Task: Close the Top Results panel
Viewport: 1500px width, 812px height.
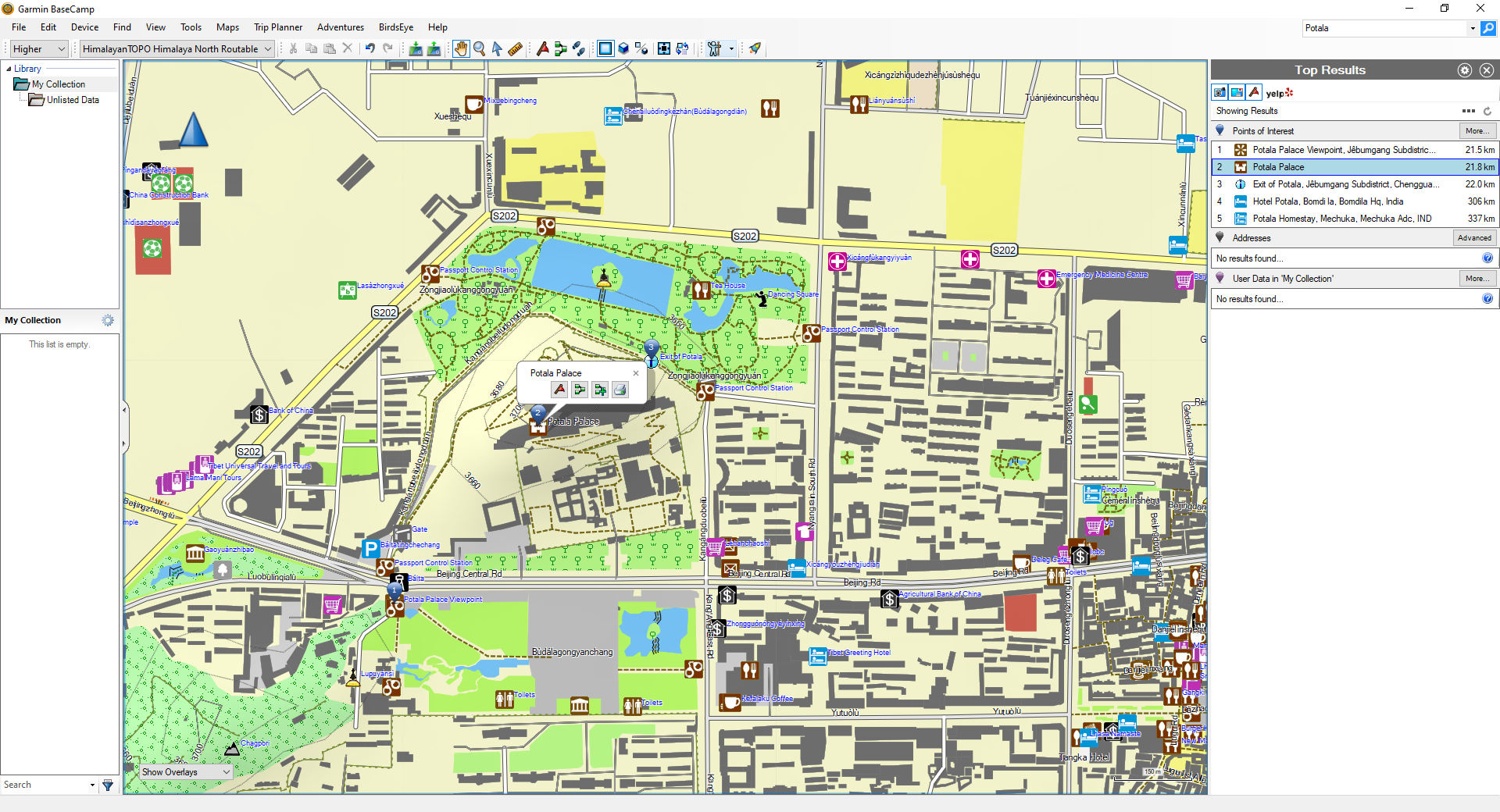Action: point(1487,70)
